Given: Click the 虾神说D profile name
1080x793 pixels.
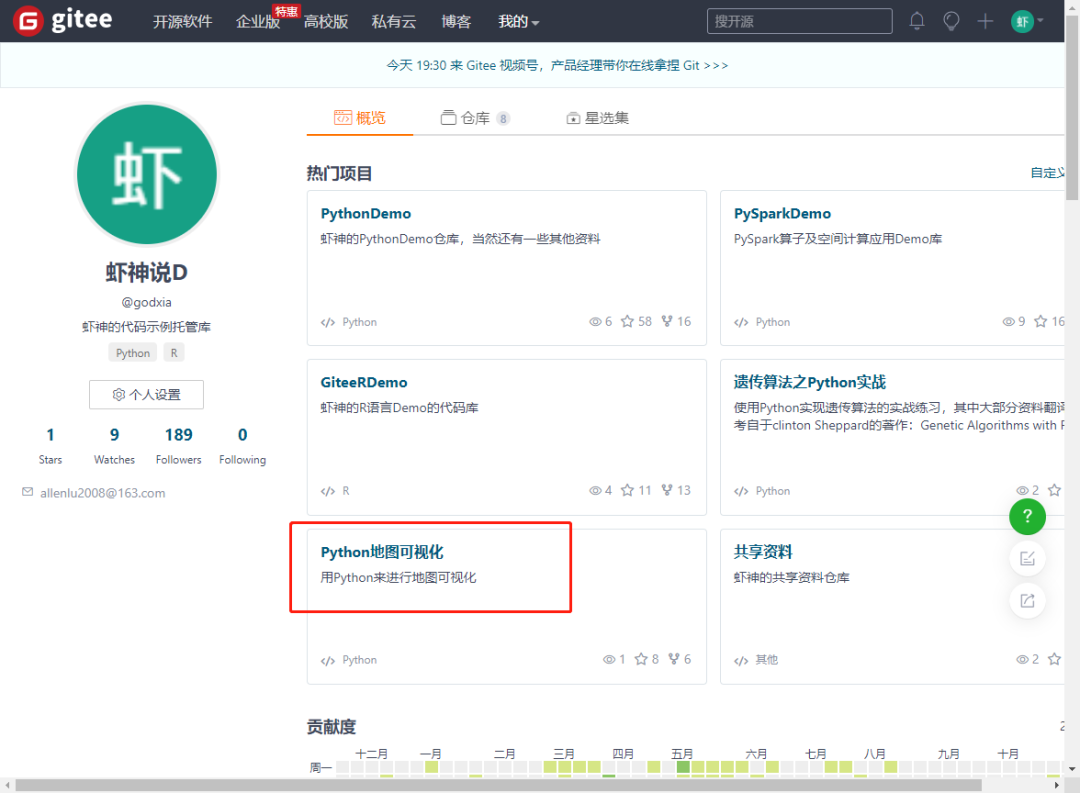Looking at the screenshot, I should (147, 273).
